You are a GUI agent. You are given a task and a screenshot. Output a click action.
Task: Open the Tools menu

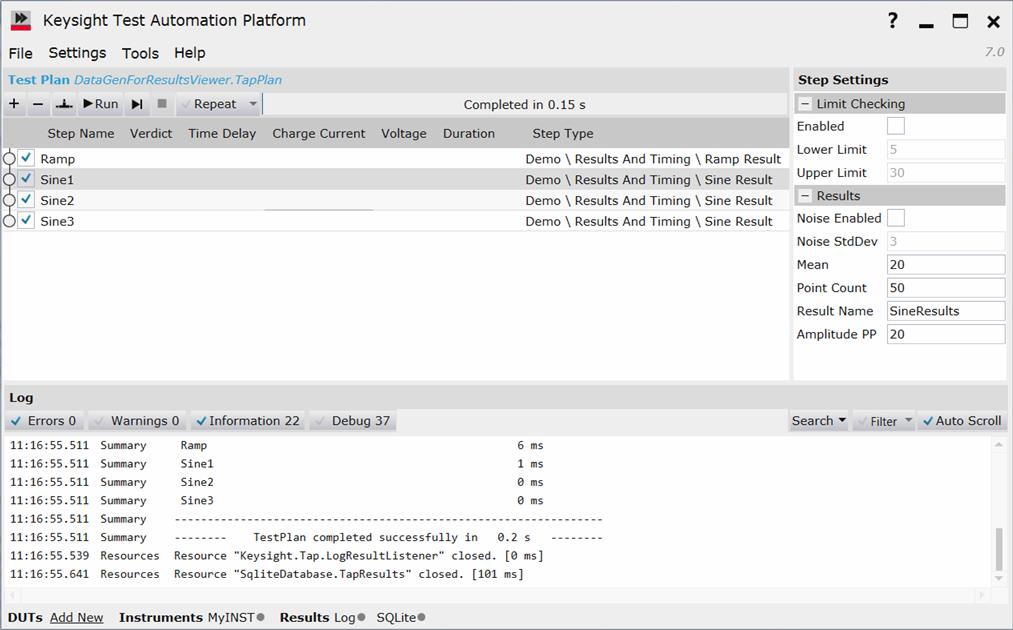(x=140, y=53)
